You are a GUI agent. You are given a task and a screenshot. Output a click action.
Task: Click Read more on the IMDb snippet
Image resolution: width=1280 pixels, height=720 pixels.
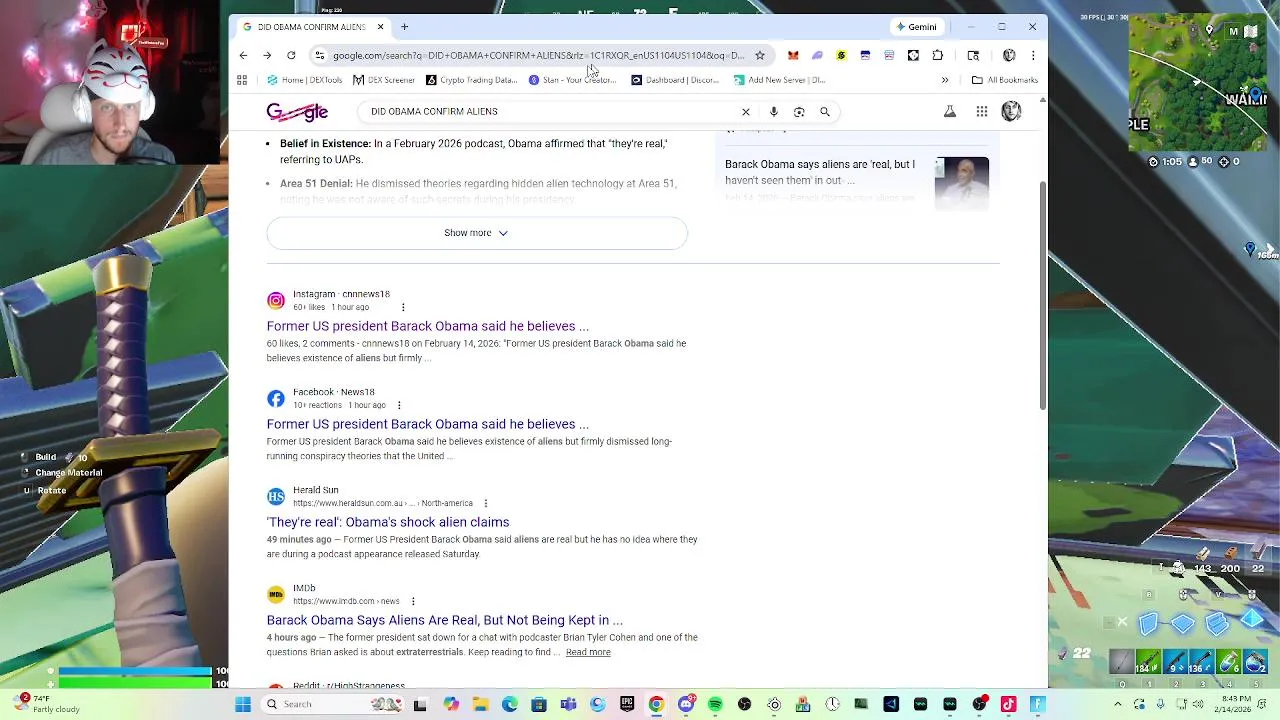coord(588,652)
